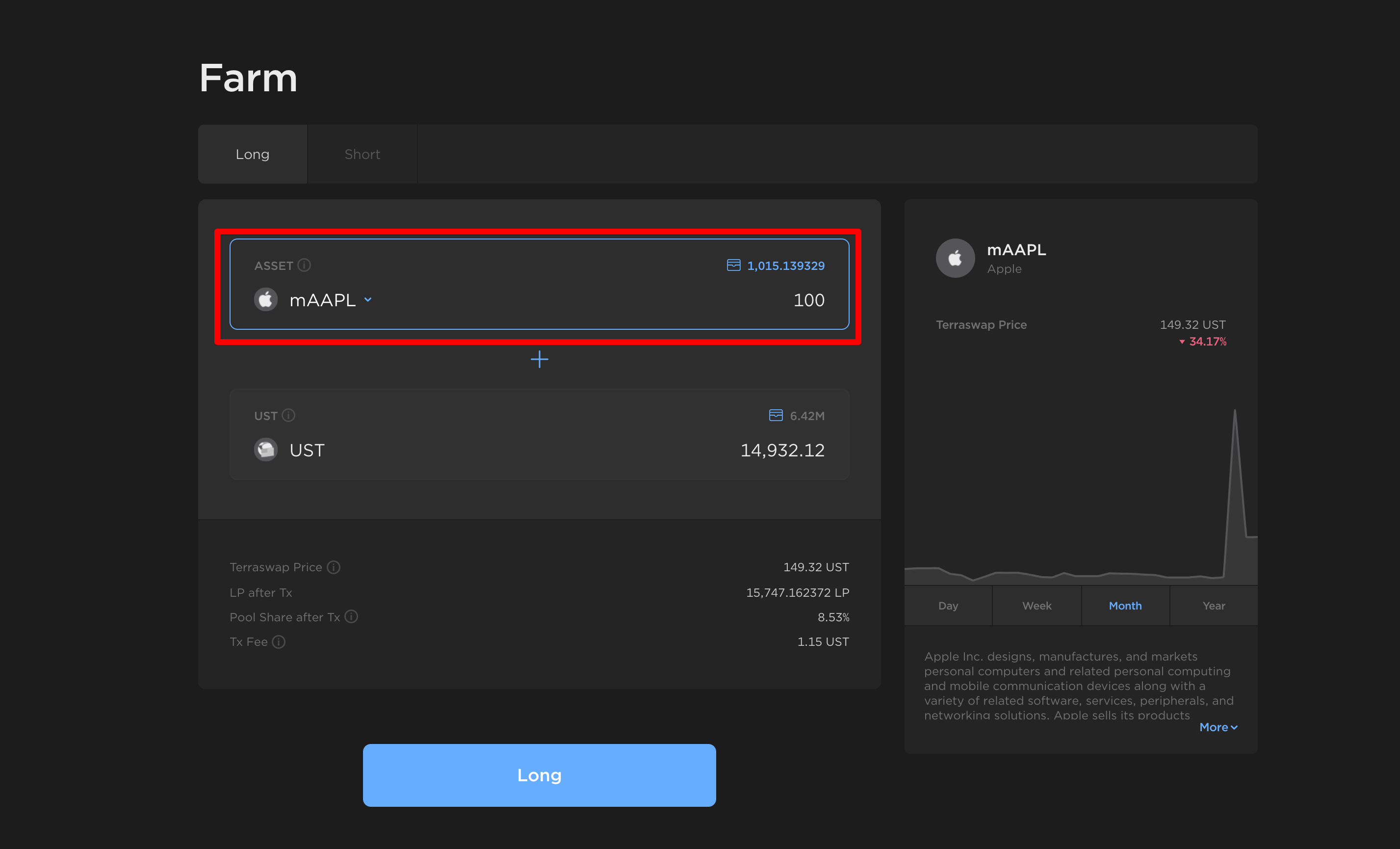Click the Terraswap Price info icon

334,567
